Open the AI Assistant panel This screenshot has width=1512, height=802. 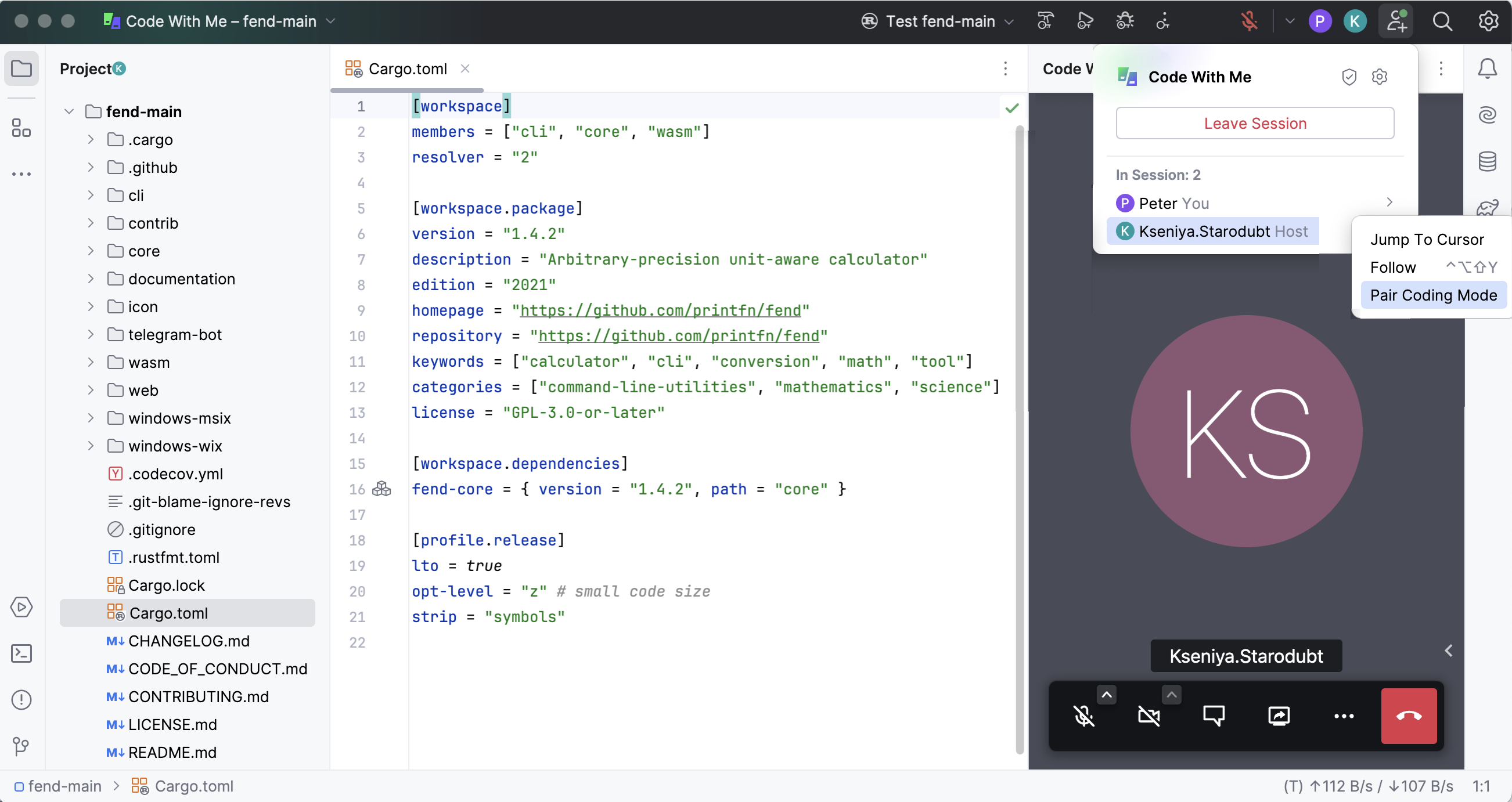click(1488, 114)
